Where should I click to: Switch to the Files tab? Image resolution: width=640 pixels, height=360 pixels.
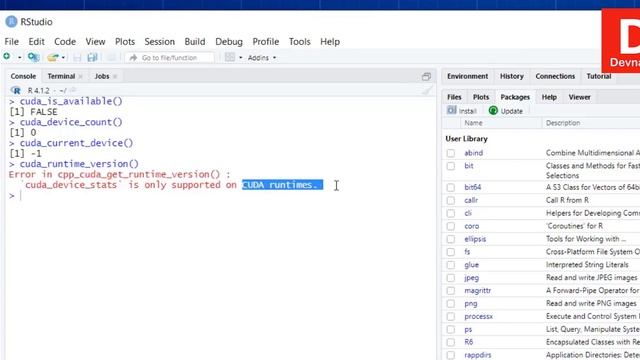(x=454, y=97)
